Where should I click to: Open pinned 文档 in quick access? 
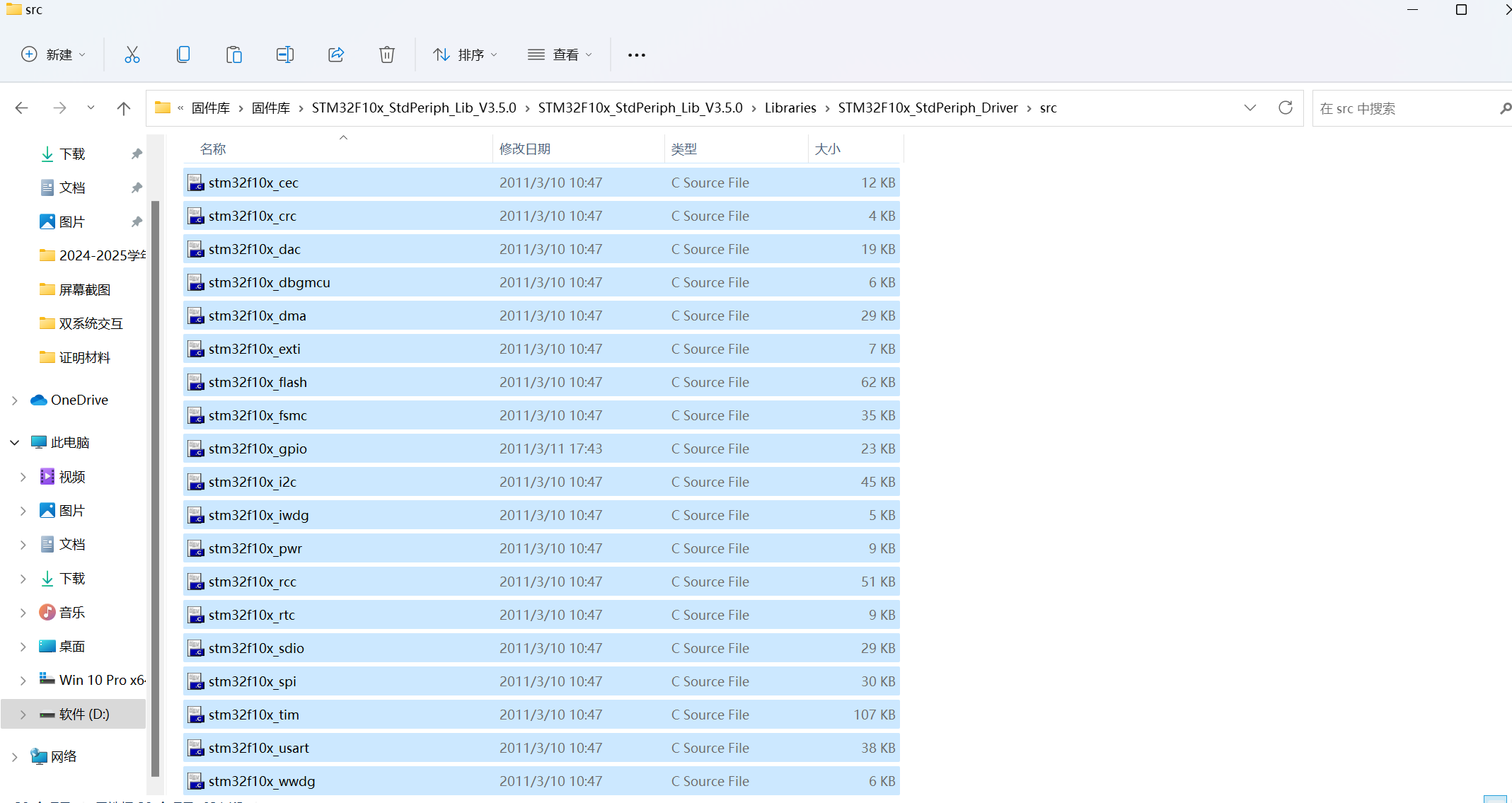[x=72, y=188]
